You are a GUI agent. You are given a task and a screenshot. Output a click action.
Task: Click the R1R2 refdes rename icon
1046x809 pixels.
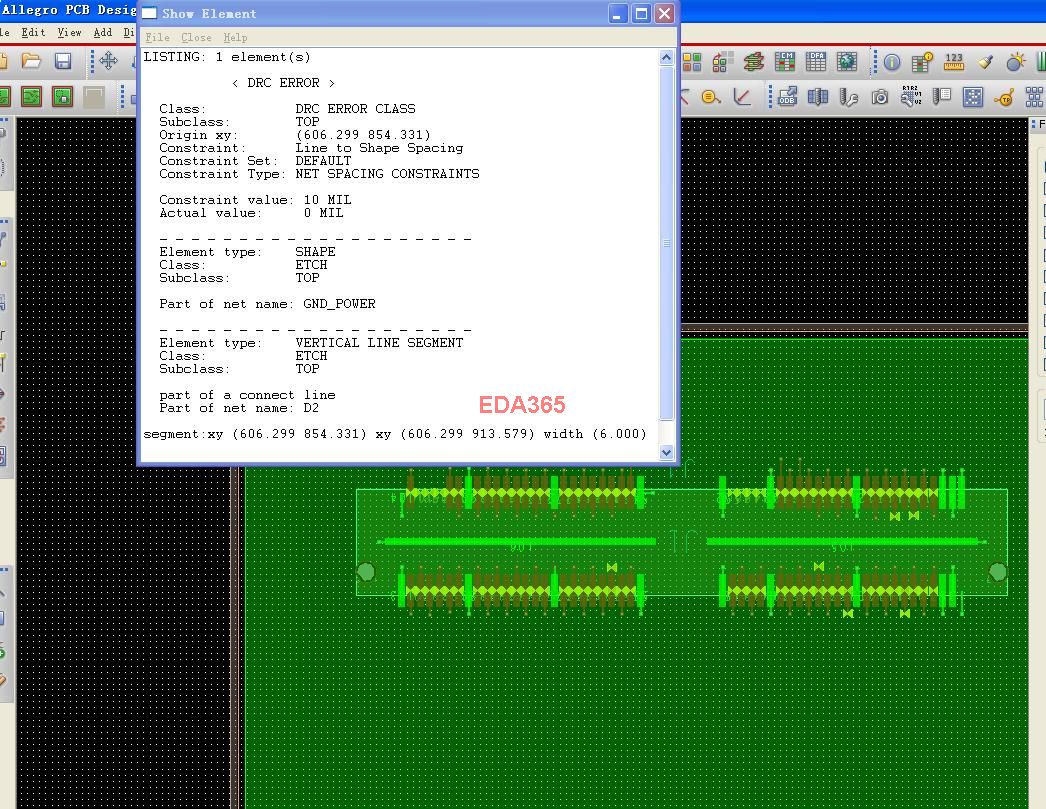[x=911, y=96]
